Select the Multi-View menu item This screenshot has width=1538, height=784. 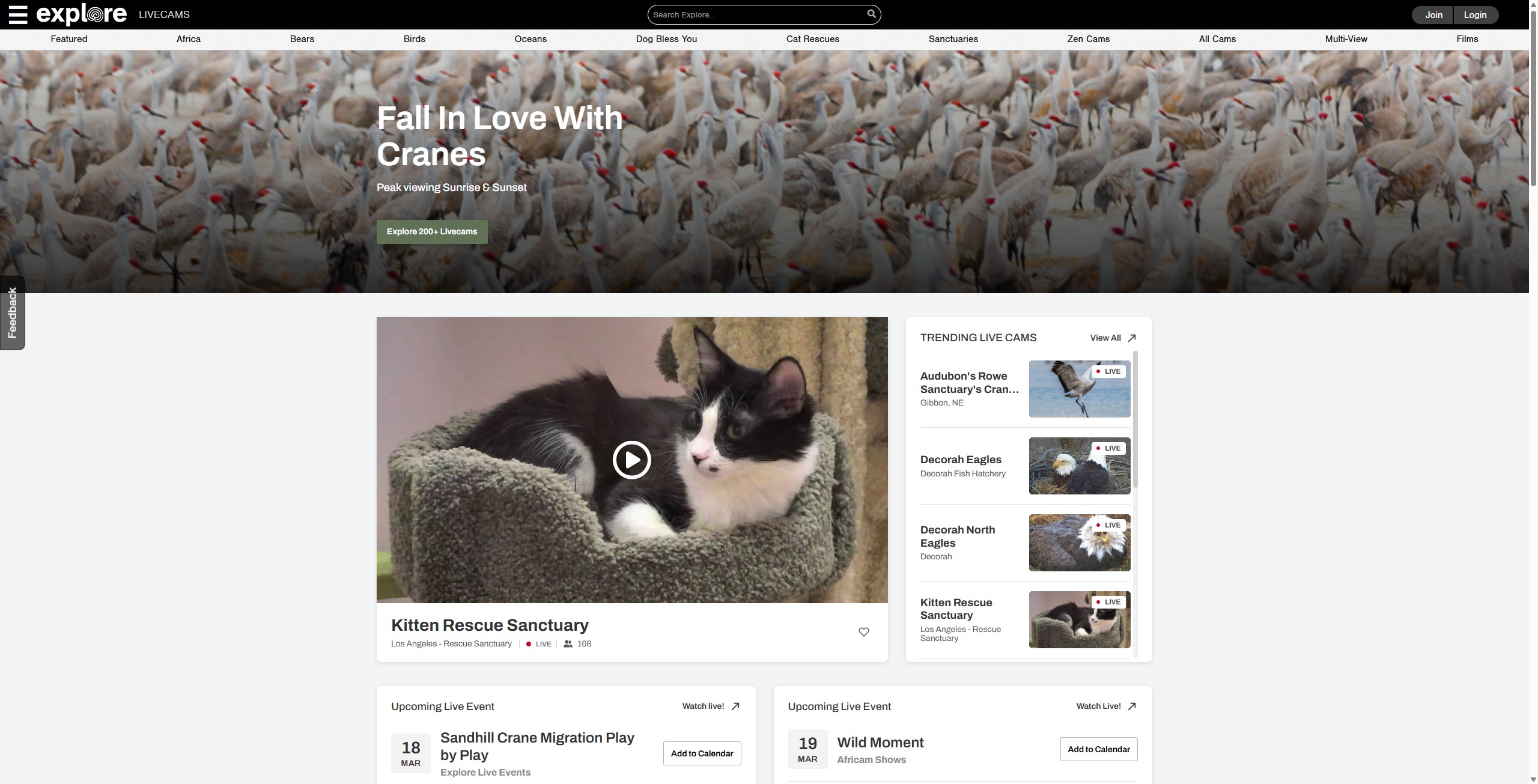coord(1346,39)
